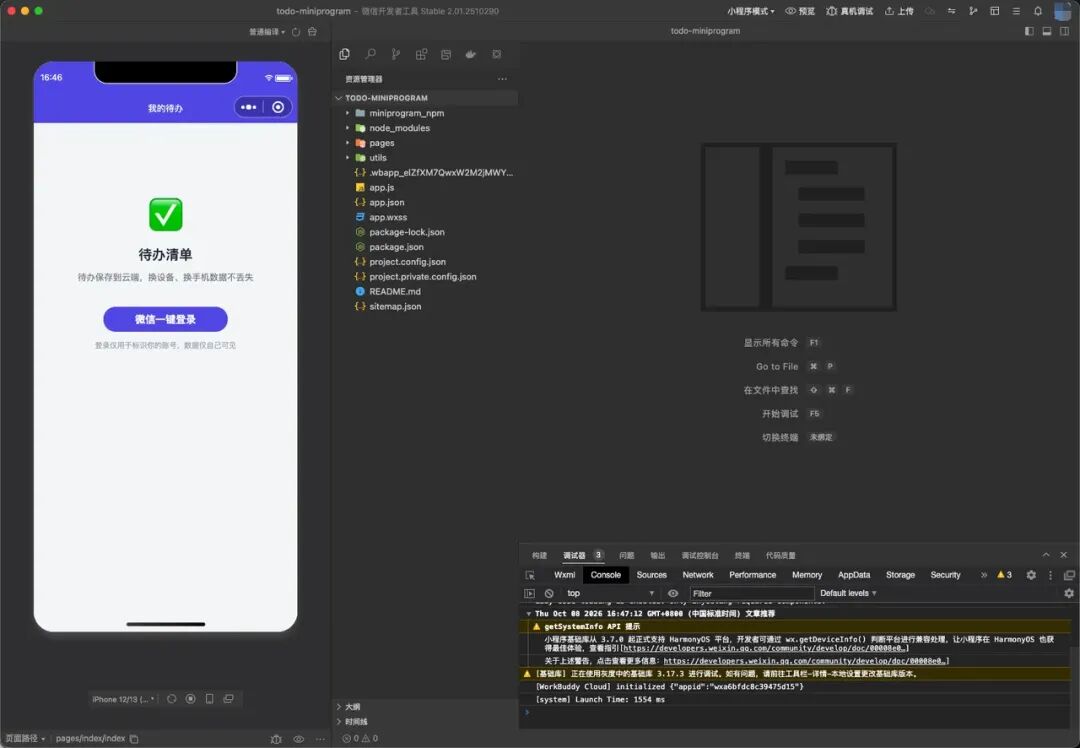Image resolution: width=1080 pixels, height=748 pixels.
Task: Detach the simulator into a separate window
Action: [229, 698]
